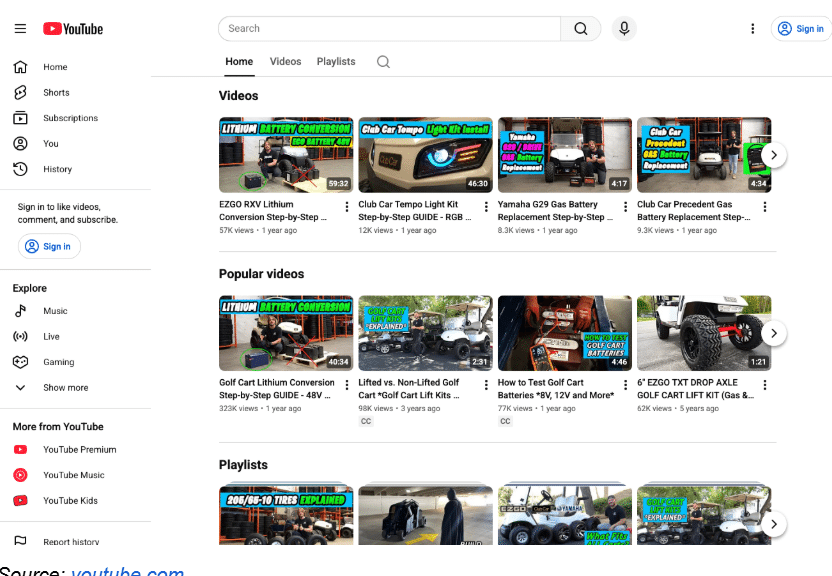Open Club Car Precedent Gas Battery title
This screenshot has height=576, width=832.
coord(694,211)
